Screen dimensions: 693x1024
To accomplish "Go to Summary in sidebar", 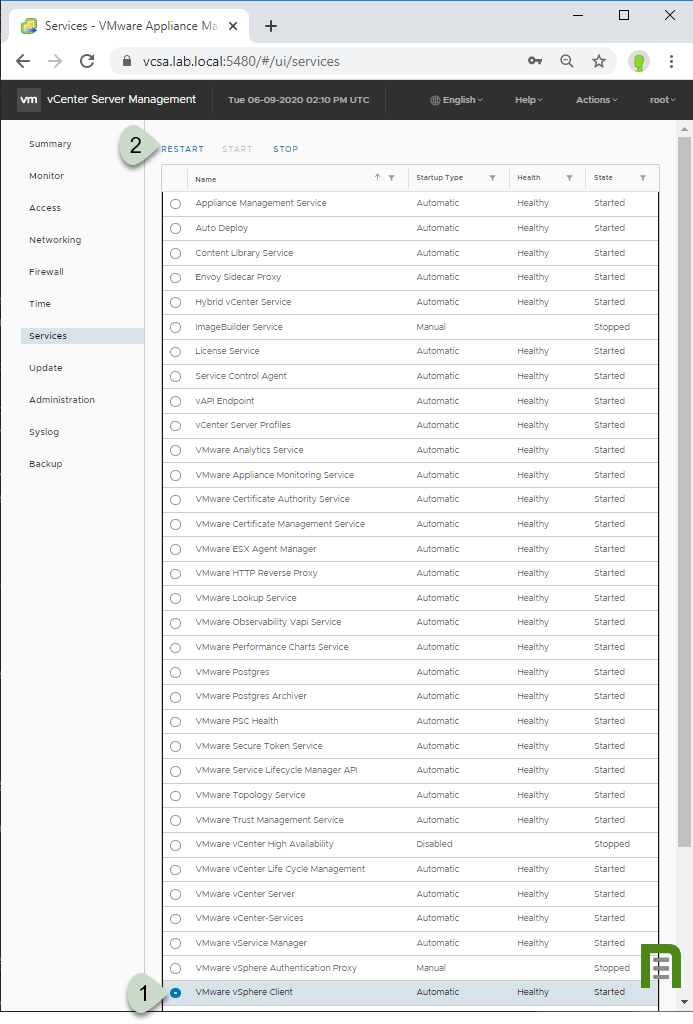I will [x=50, y=144].
